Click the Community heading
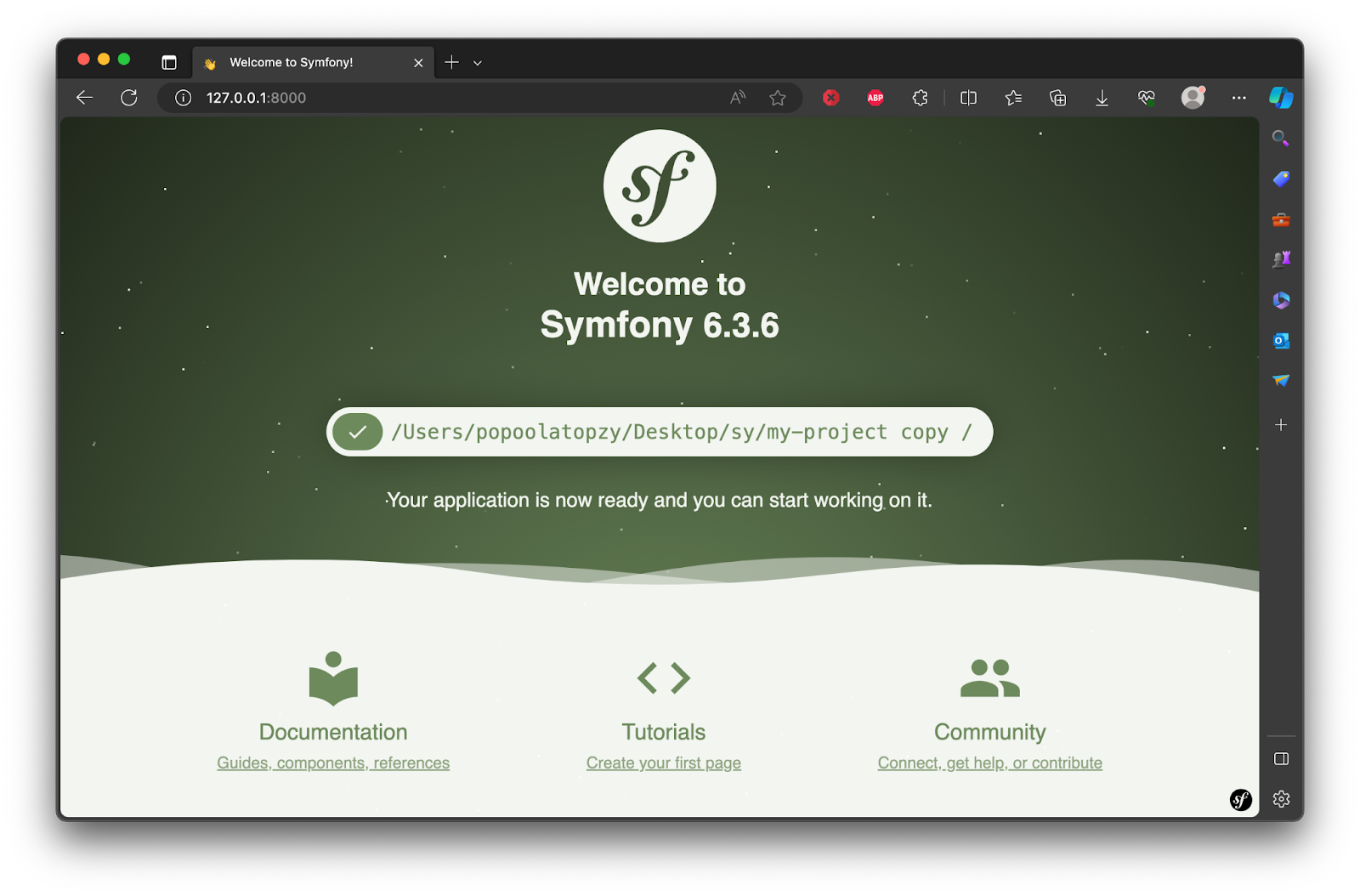 point(990,732)
